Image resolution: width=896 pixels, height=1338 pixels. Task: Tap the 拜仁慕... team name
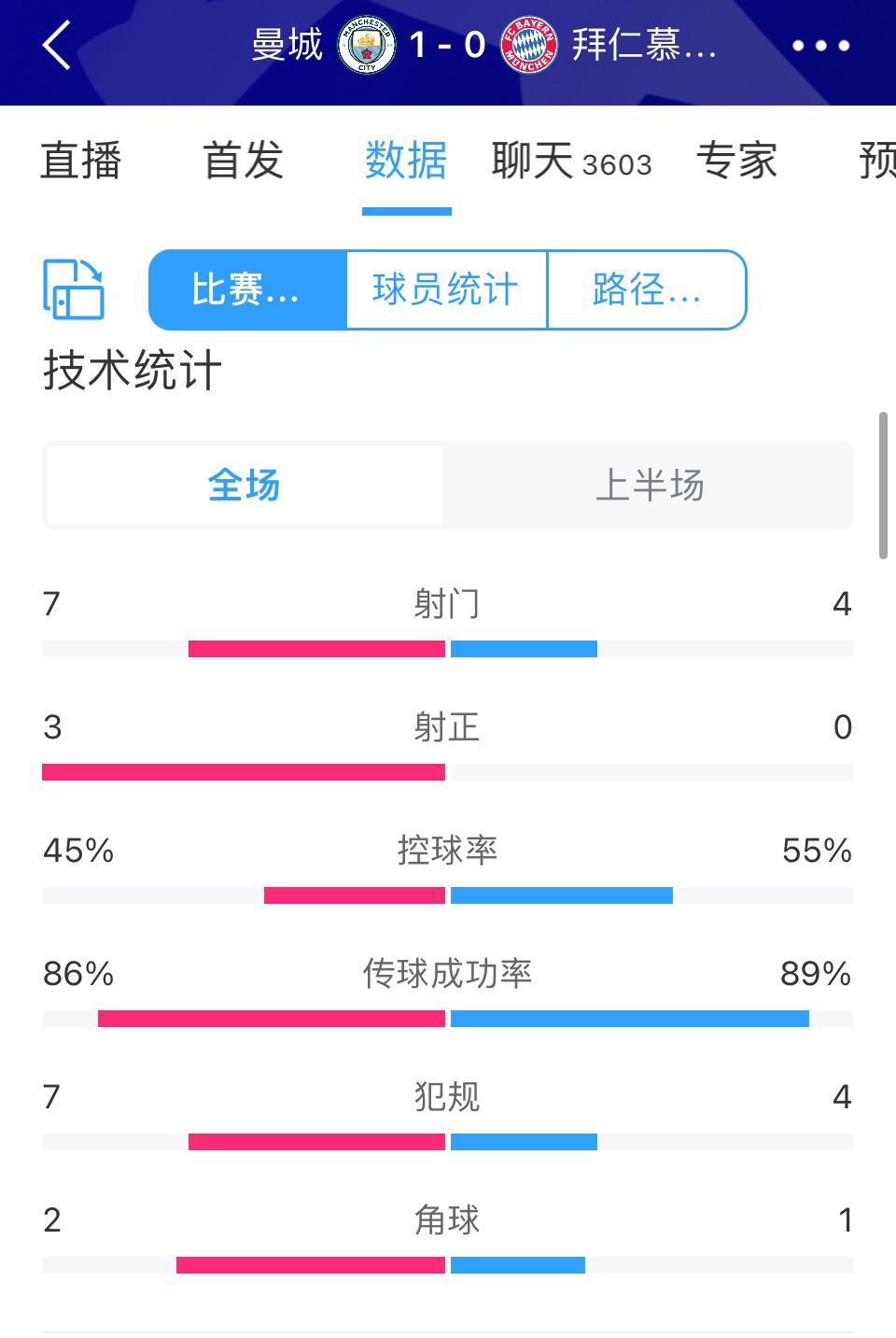pyautogui.click(x=644, y=45)
